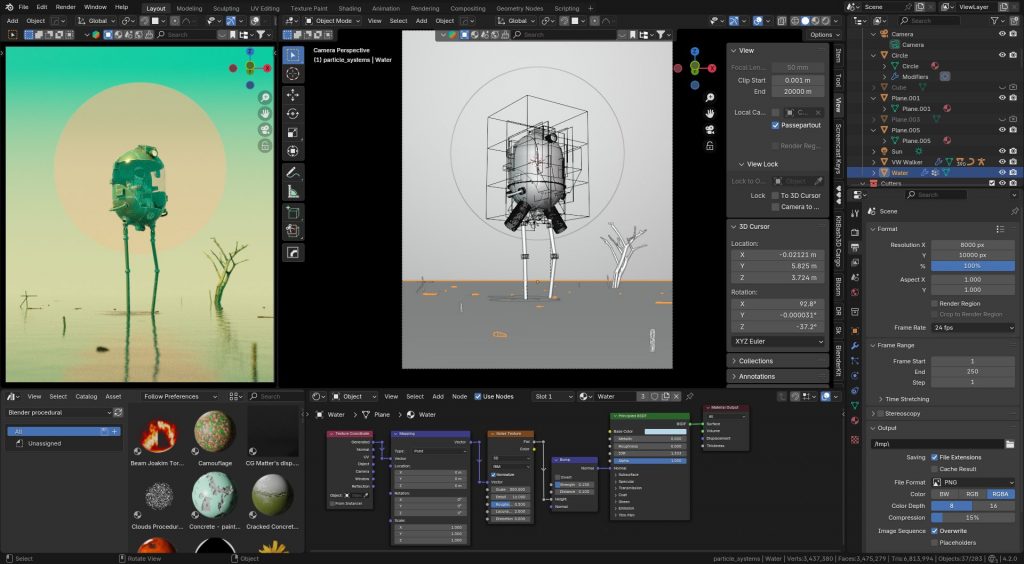Open the Options button in viewport header
The width and height of the screenshot is (1024, 564).
(824, 35)
